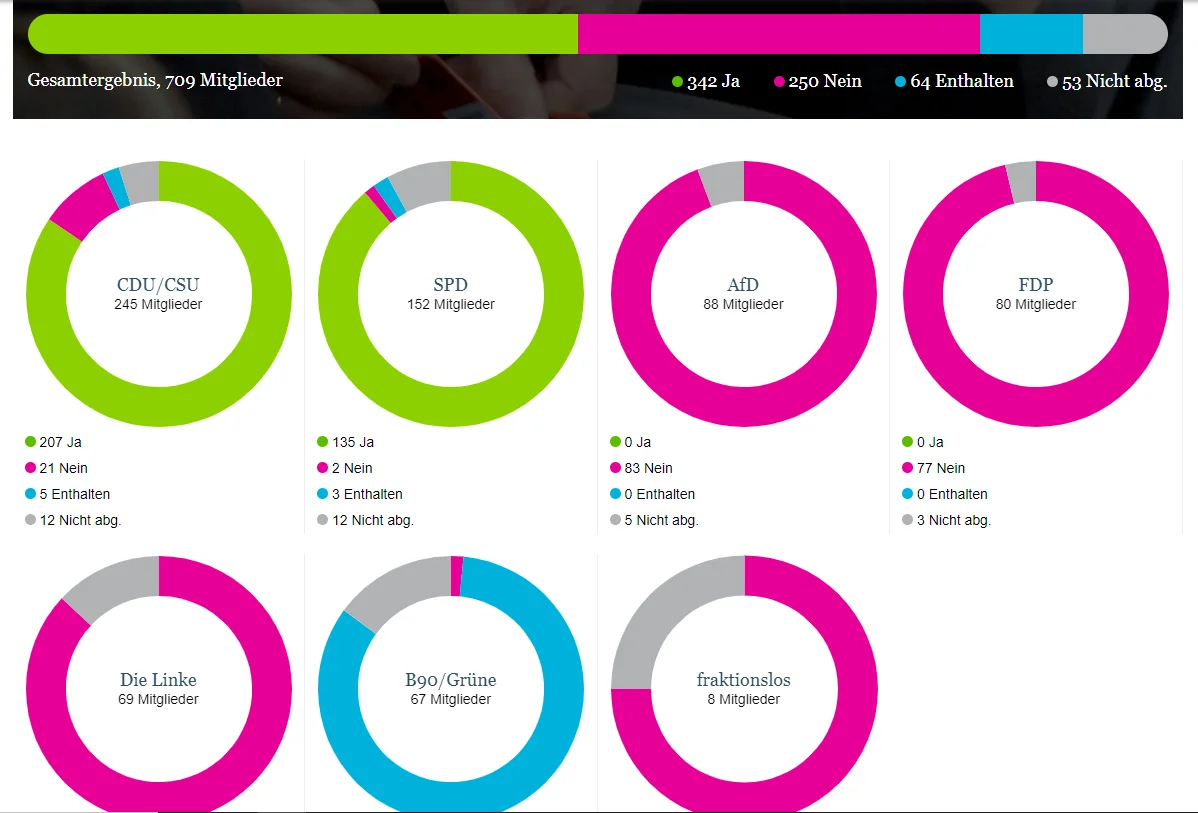1198x813 pixels.
Task: Select the '342 Ja' legend entry
Action: coord(706,82)
